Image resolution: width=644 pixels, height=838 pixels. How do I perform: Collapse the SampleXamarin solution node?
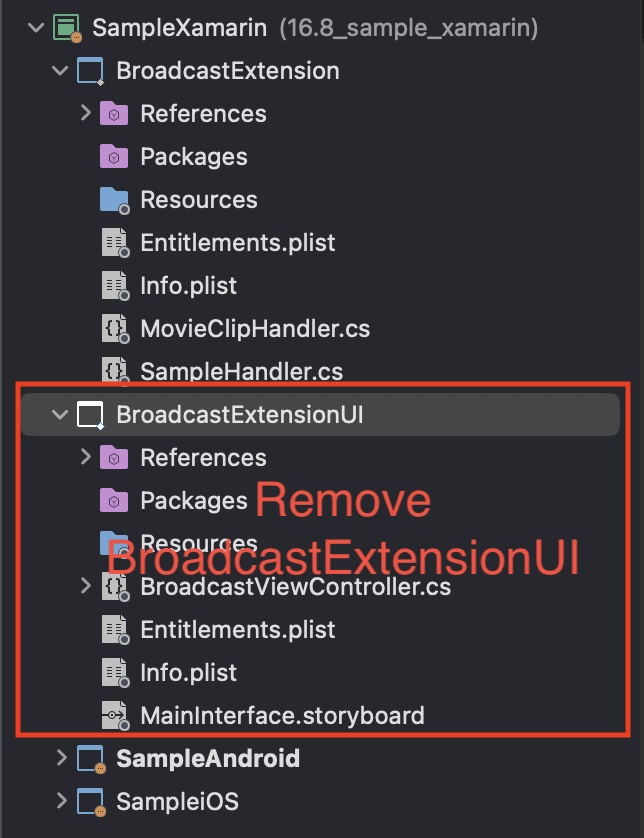[36, 27]
